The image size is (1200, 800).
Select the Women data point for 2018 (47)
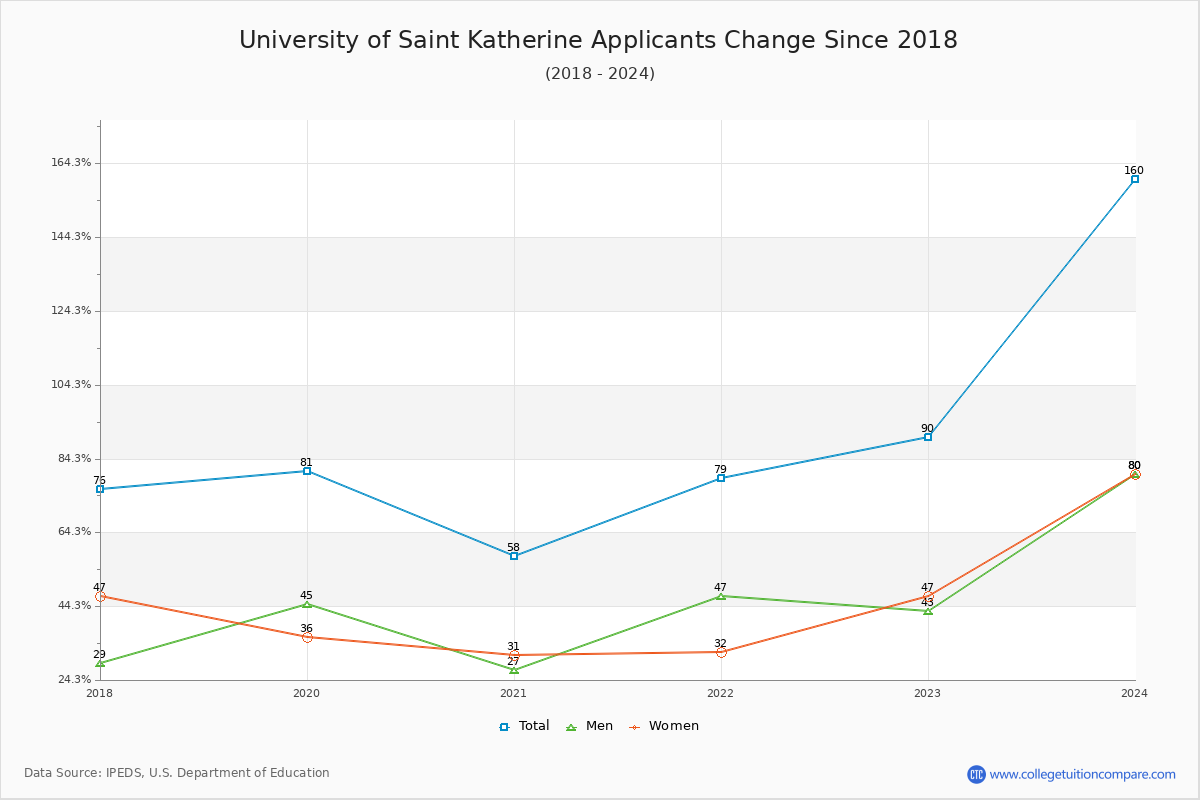click(100, 596)
